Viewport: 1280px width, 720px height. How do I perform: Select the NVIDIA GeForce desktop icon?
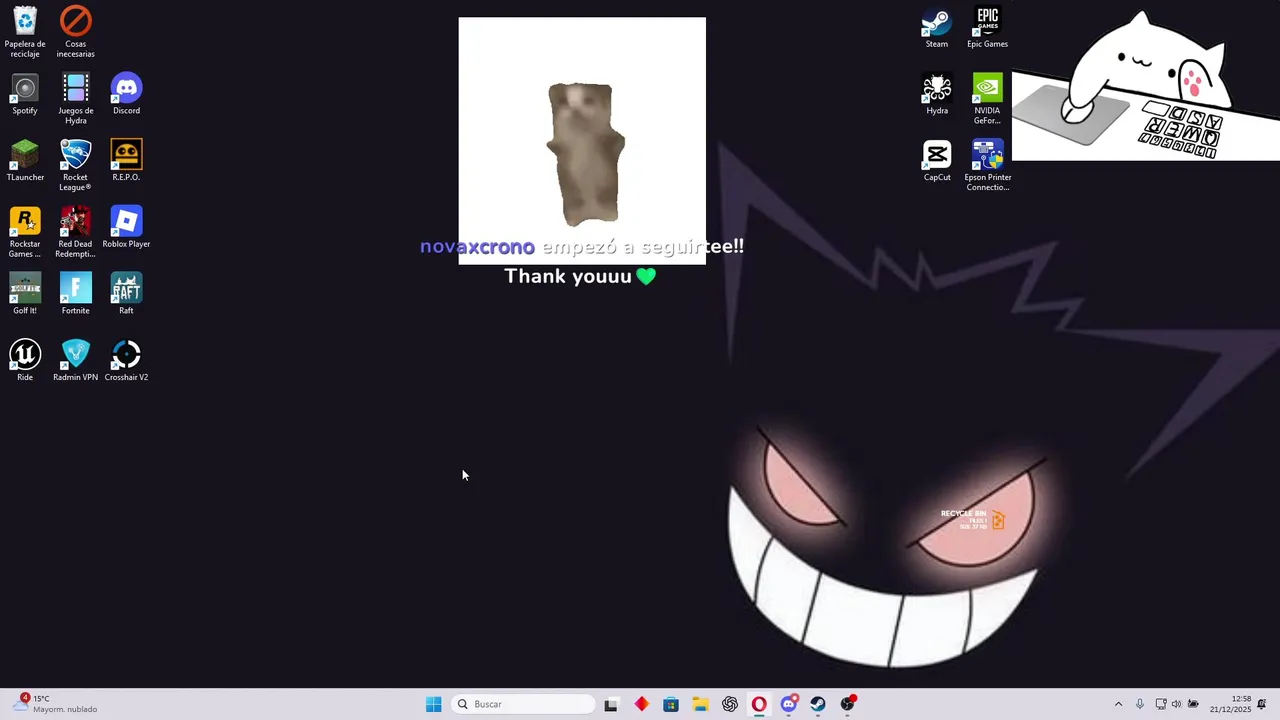[x=987, y=99]
